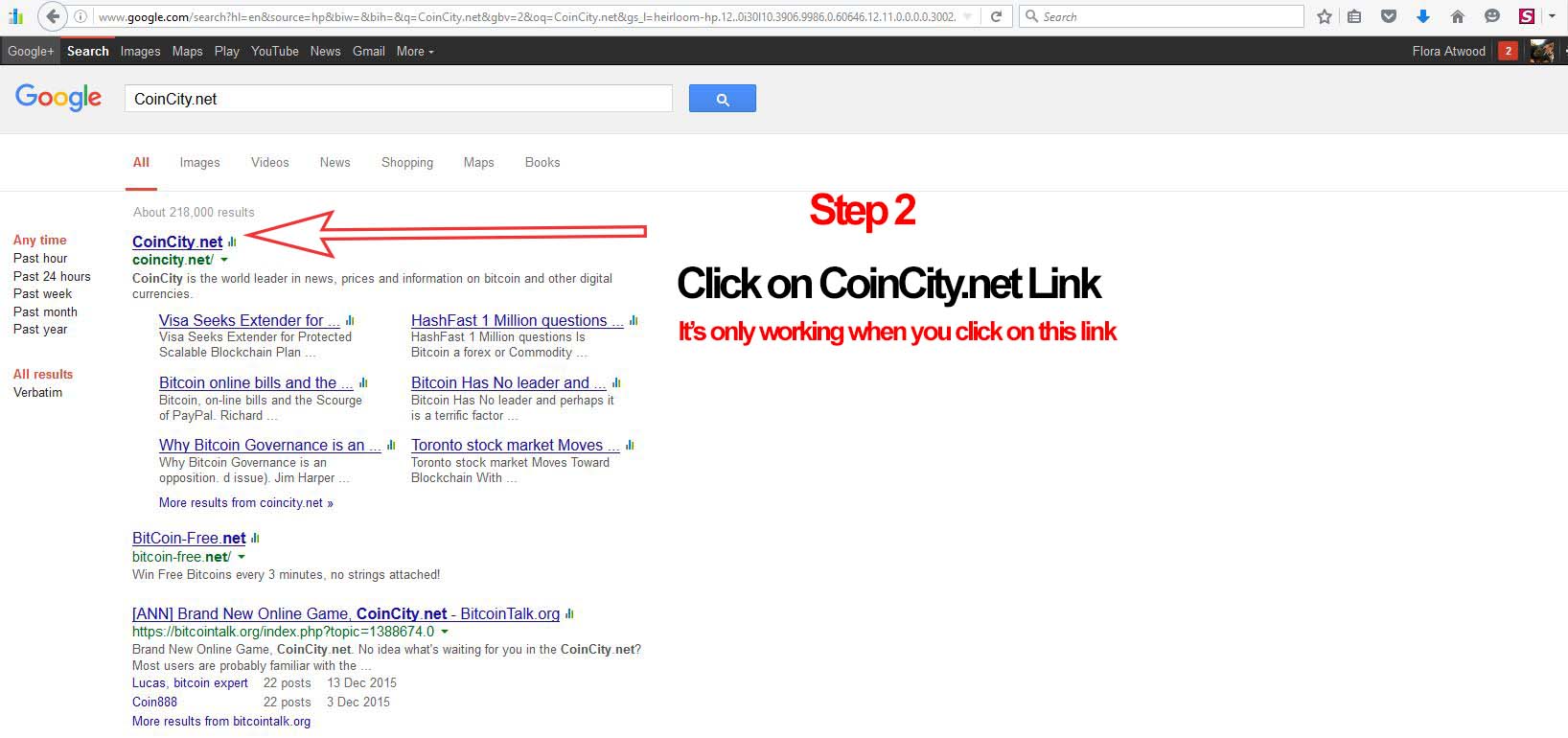This screenshot has height=738, width=1568.
Task: Open the green arrow beside the bitcointalk.org URL
Action: [x=445, y=632]
